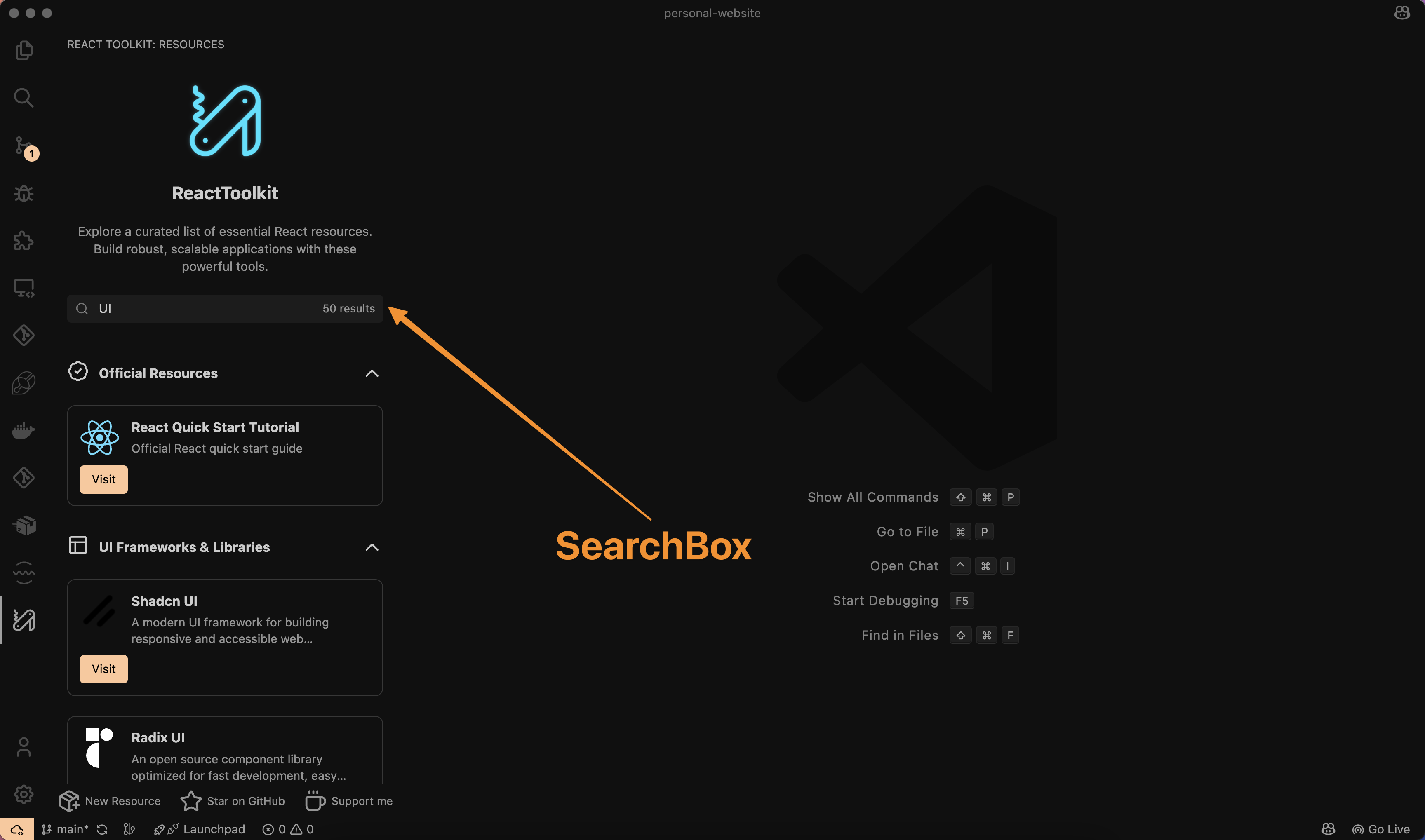Click the Show All Commands hint
The width and height of the screenshot is (1425, 840).
point(872,497)
